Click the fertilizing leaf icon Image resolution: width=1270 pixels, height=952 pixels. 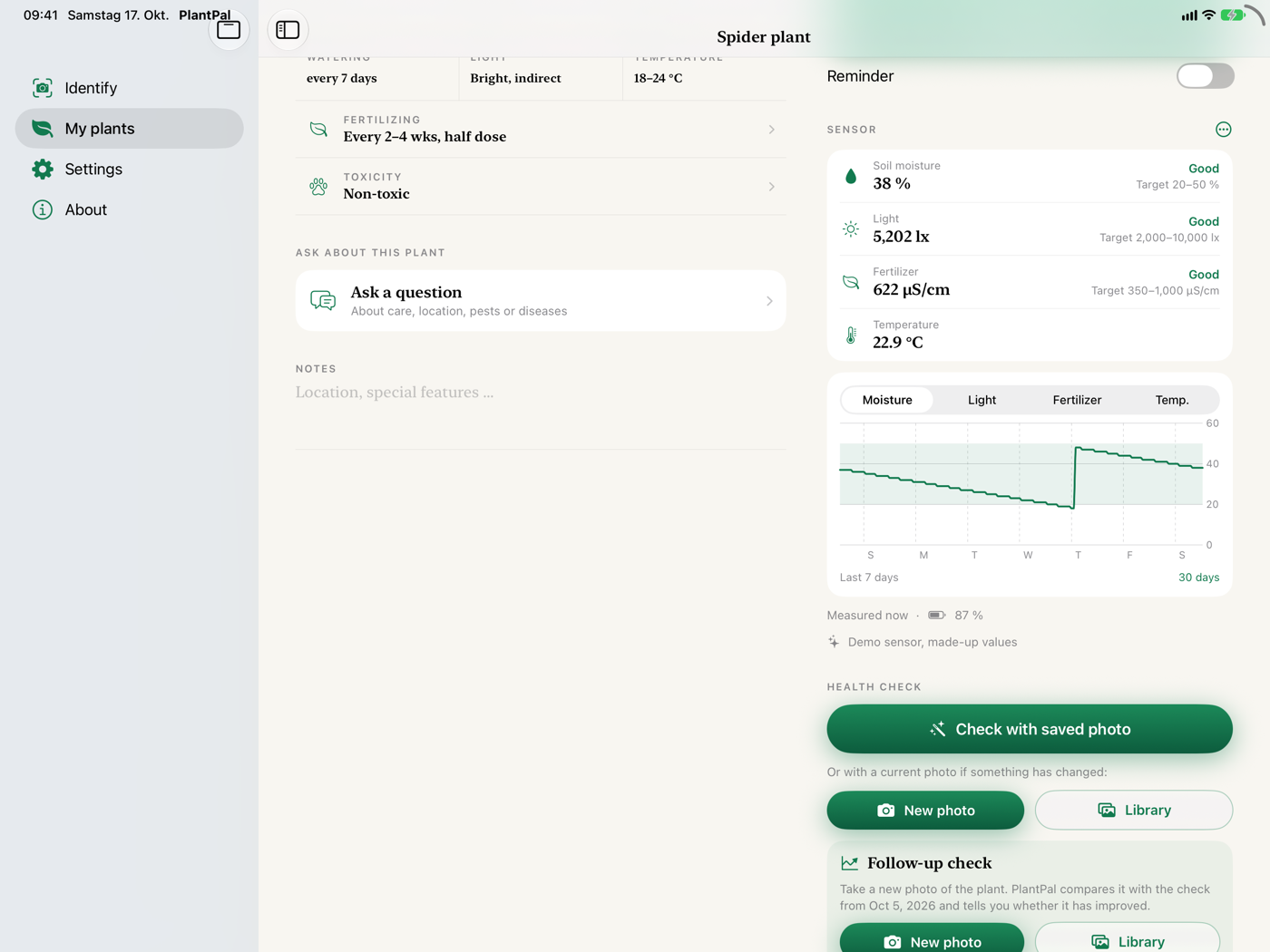(x=318, y=130)
